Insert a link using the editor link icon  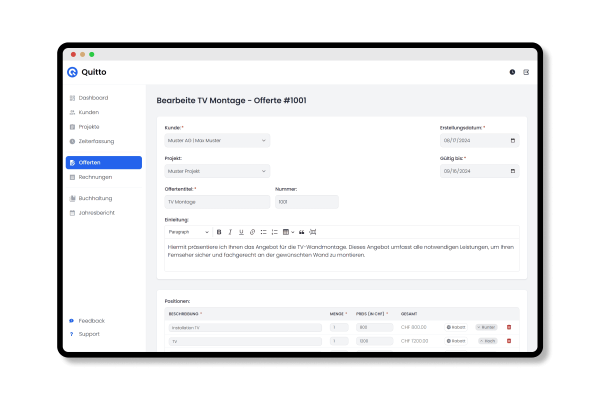pos(252,232)
